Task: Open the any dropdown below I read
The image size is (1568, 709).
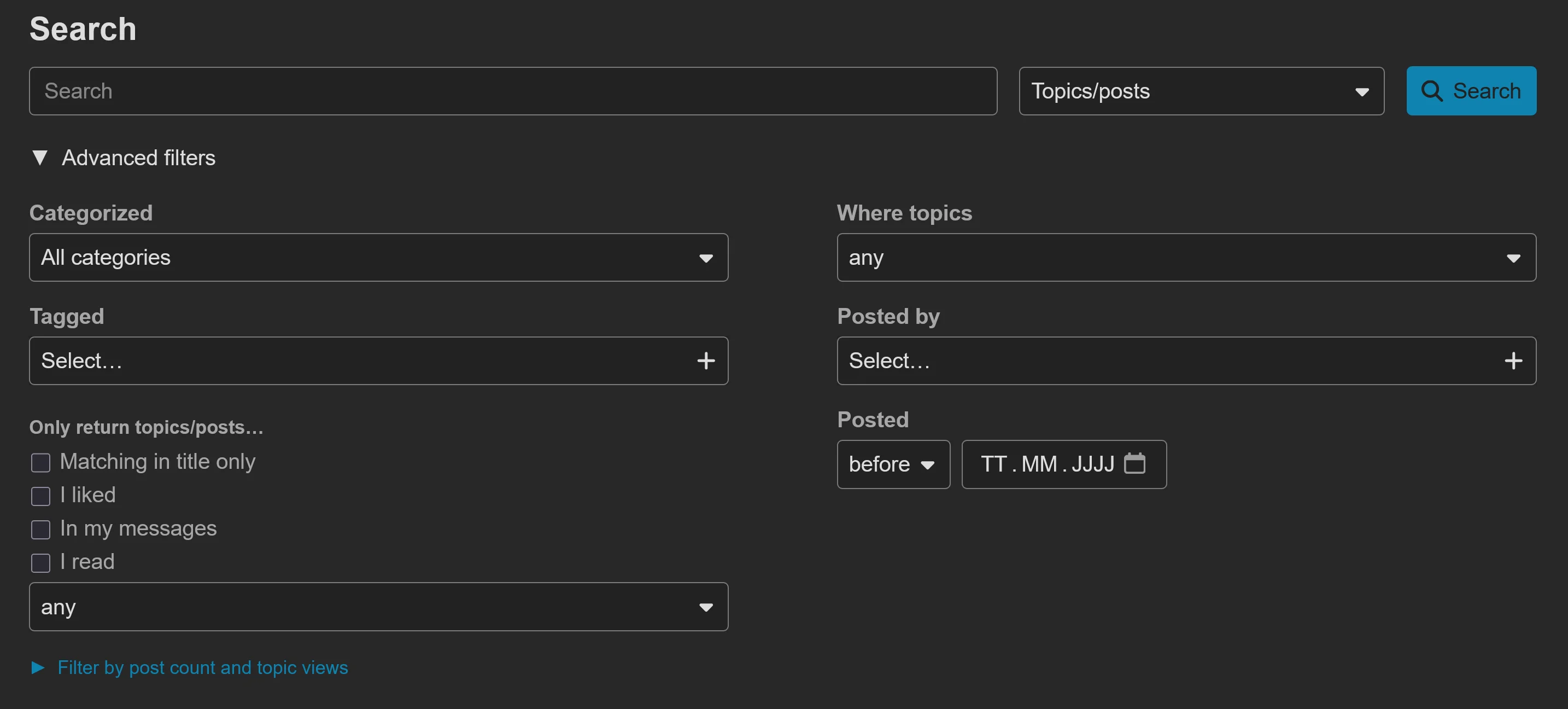Action: (x=378, y=607)
